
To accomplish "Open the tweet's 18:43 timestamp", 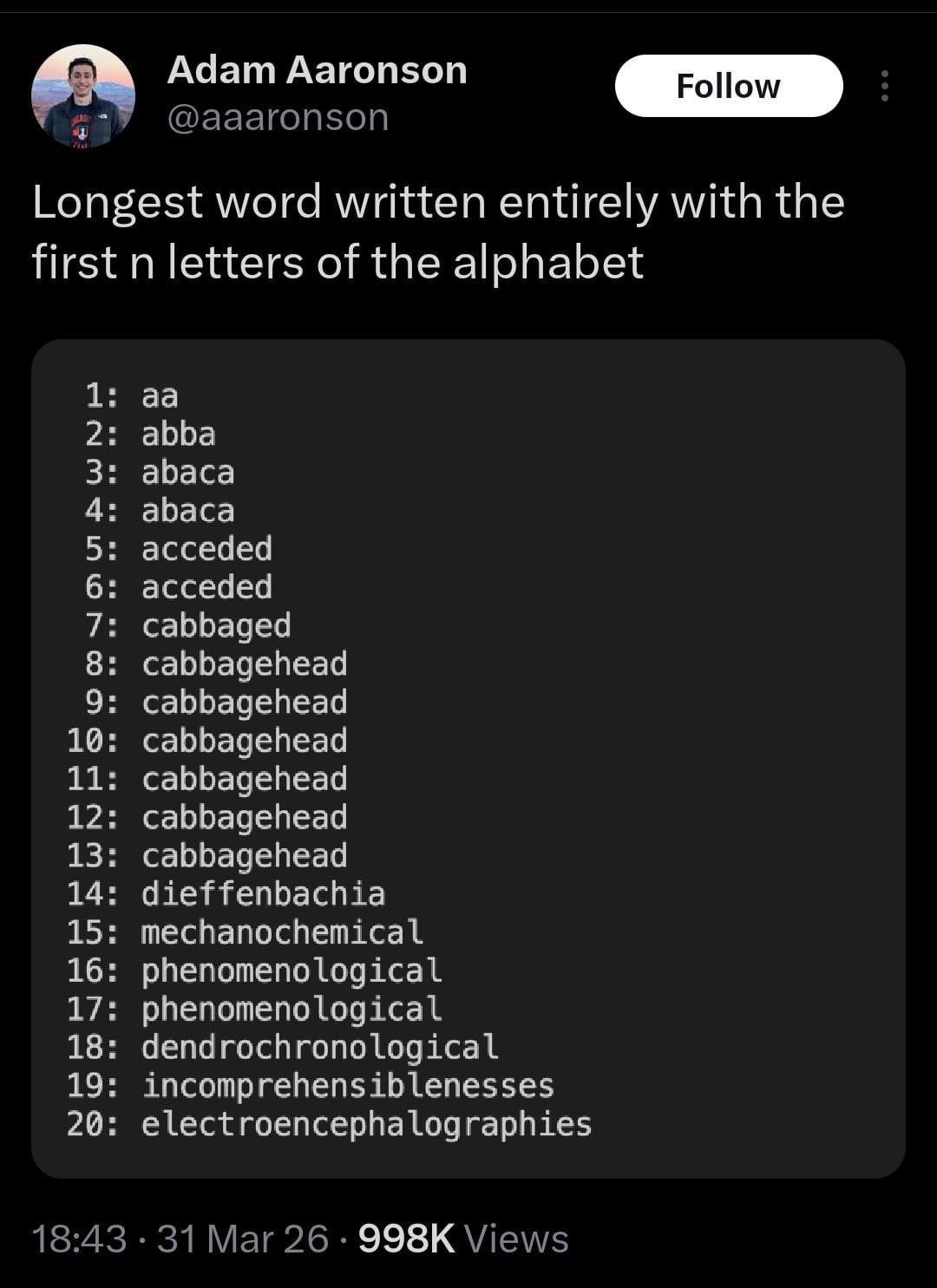I will (x=79, y=1239).
